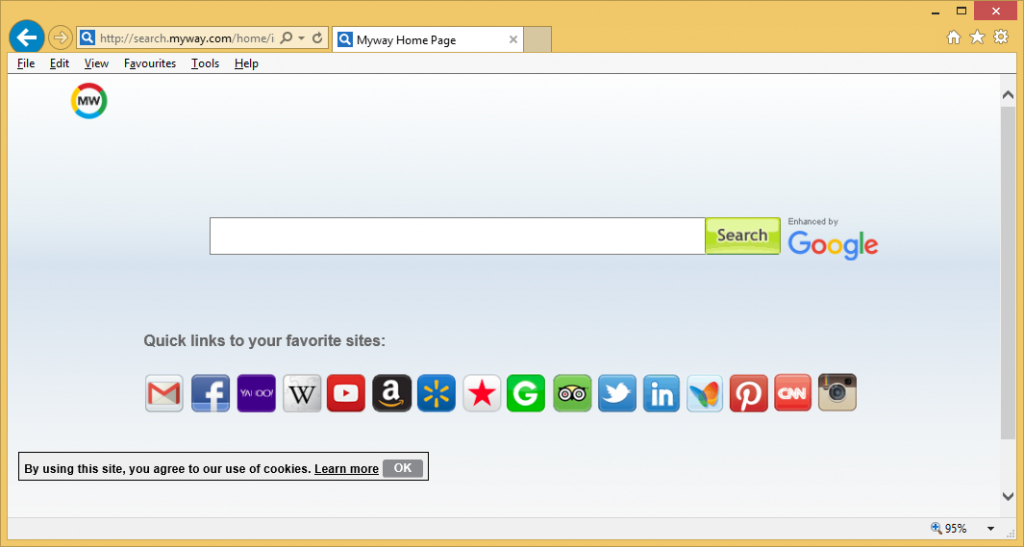Click the Google logo next to search
This screenshot has height=547, width=1024.
[x=833, y=245]
